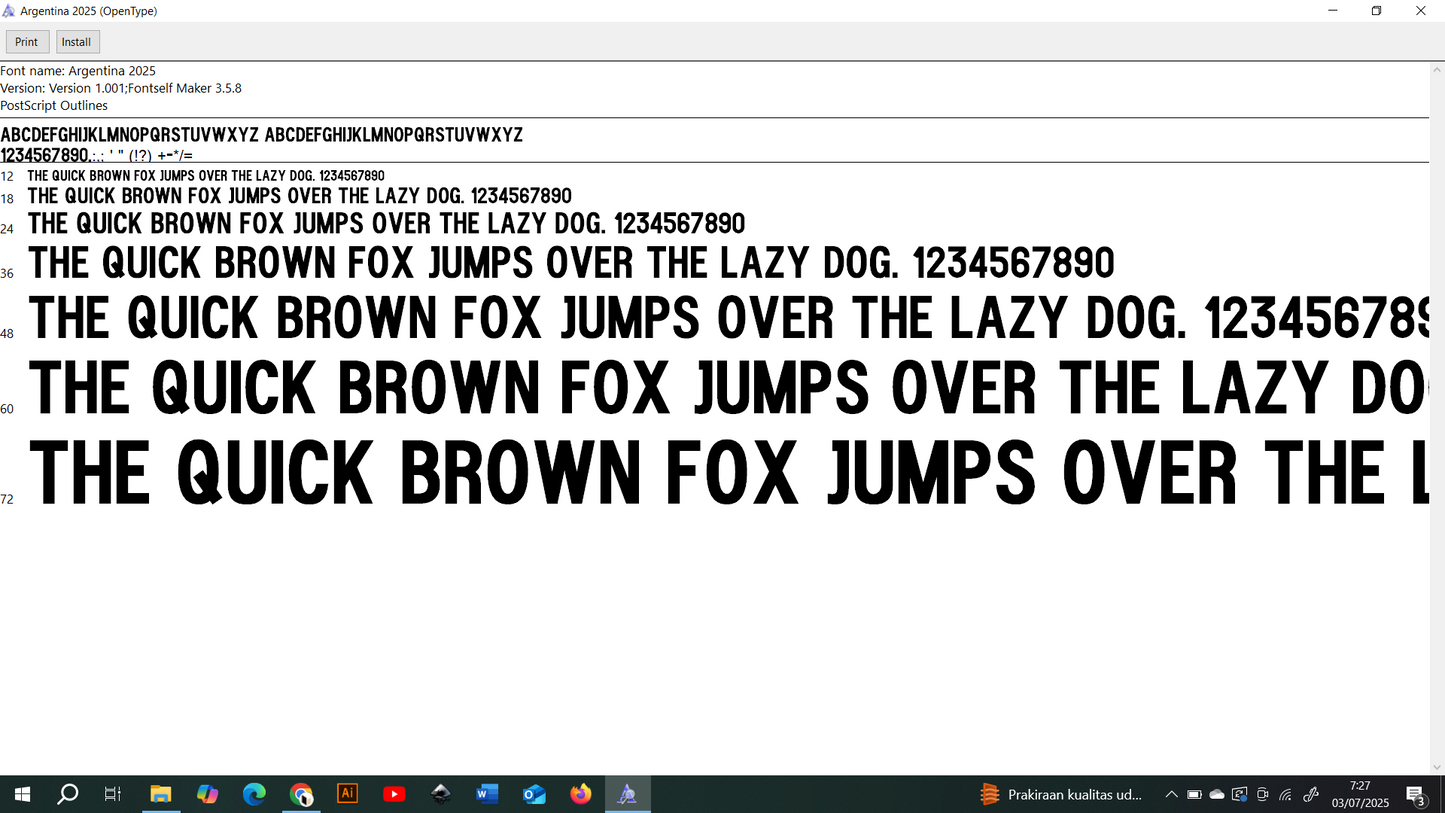Screen dimensions: 1445x813
Task: Open Copilot from the taskbar
Action: coord(208,794)
